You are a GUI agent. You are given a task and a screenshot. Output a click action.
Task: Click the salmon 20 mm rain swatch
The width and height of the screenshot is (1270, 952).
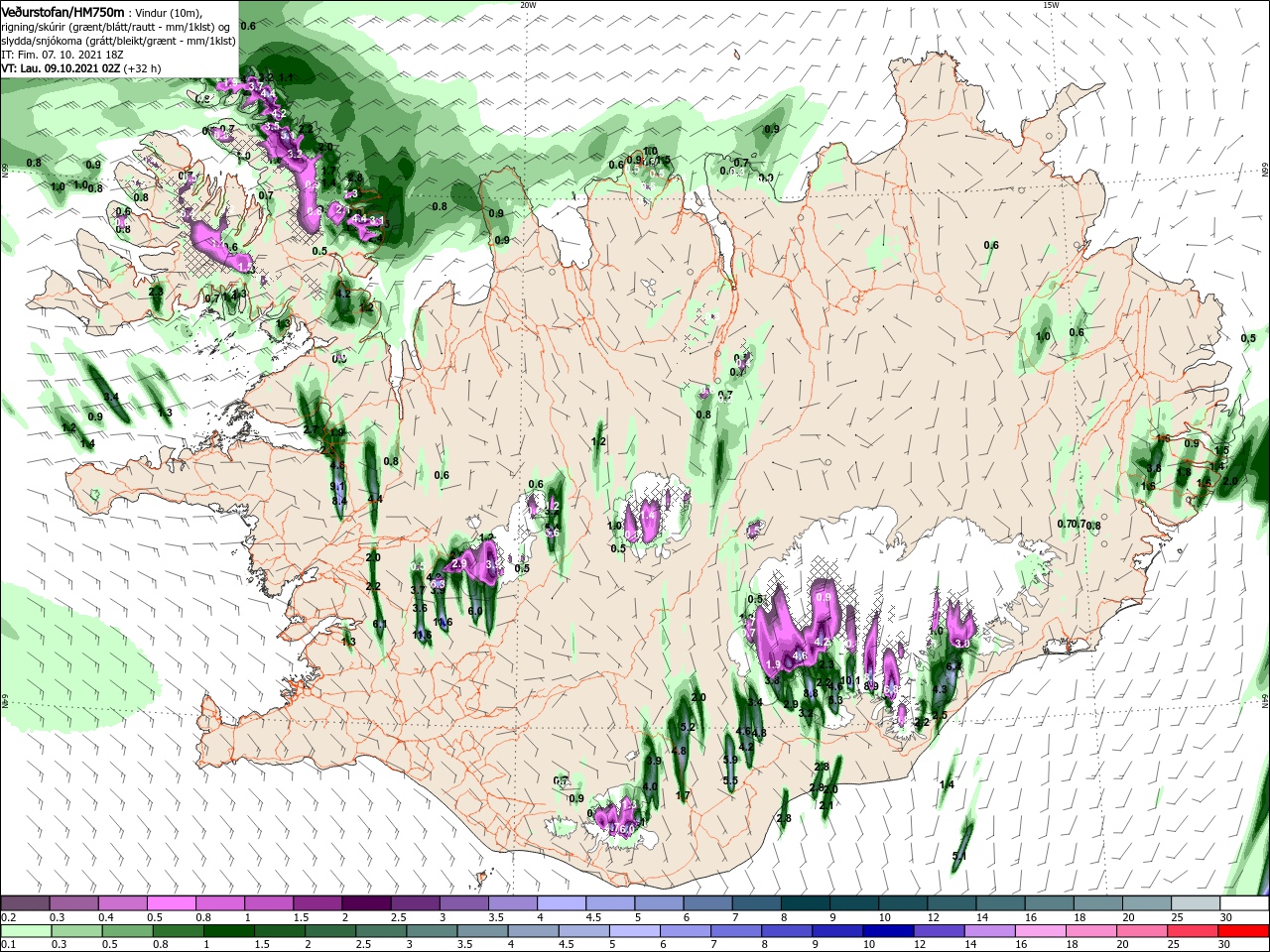point(1140,930)
